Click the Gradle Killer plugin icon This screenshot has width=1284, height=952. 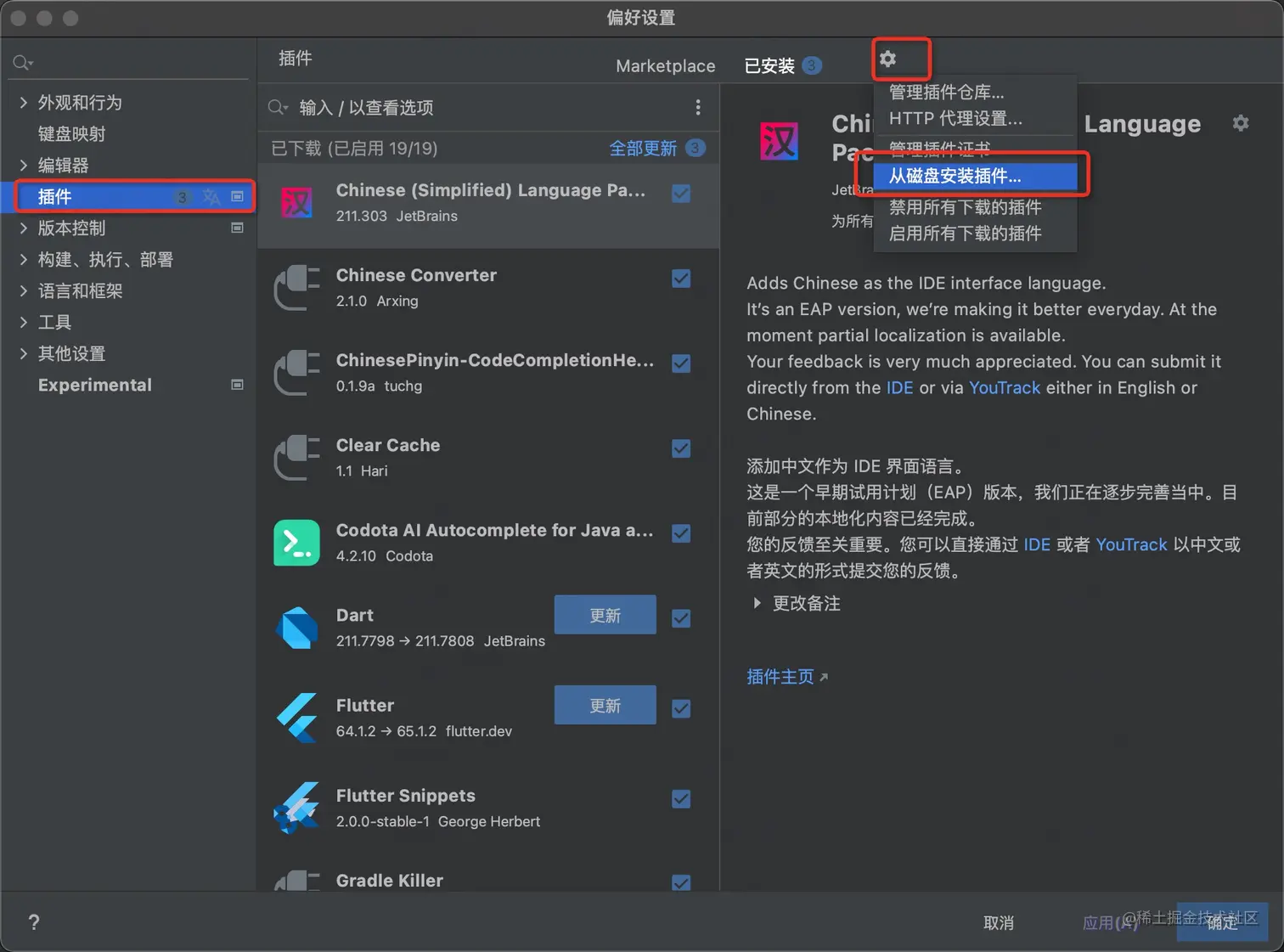(296, 881)
